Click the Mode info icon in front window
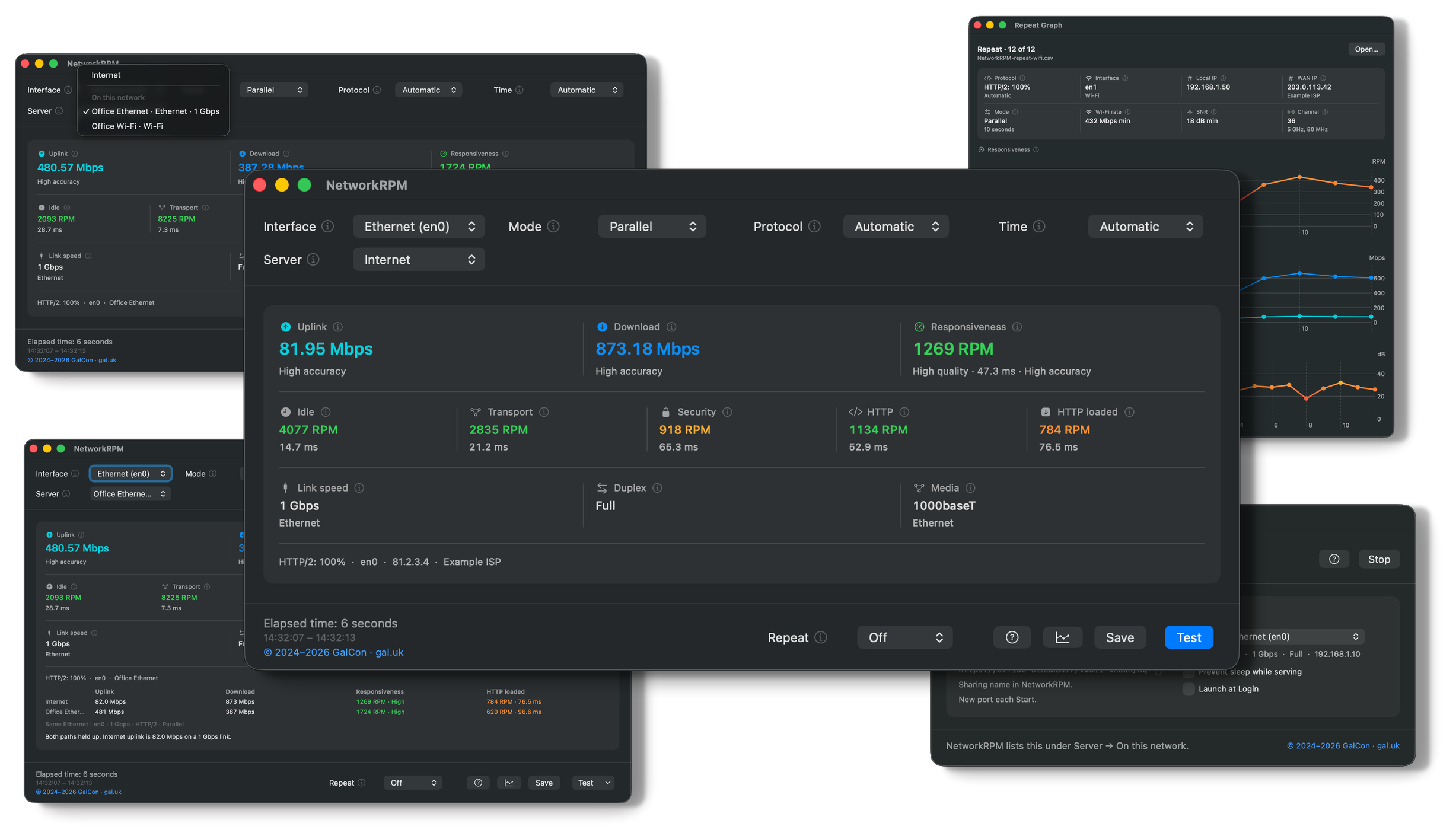1456x839 pixels. [553, 227]
